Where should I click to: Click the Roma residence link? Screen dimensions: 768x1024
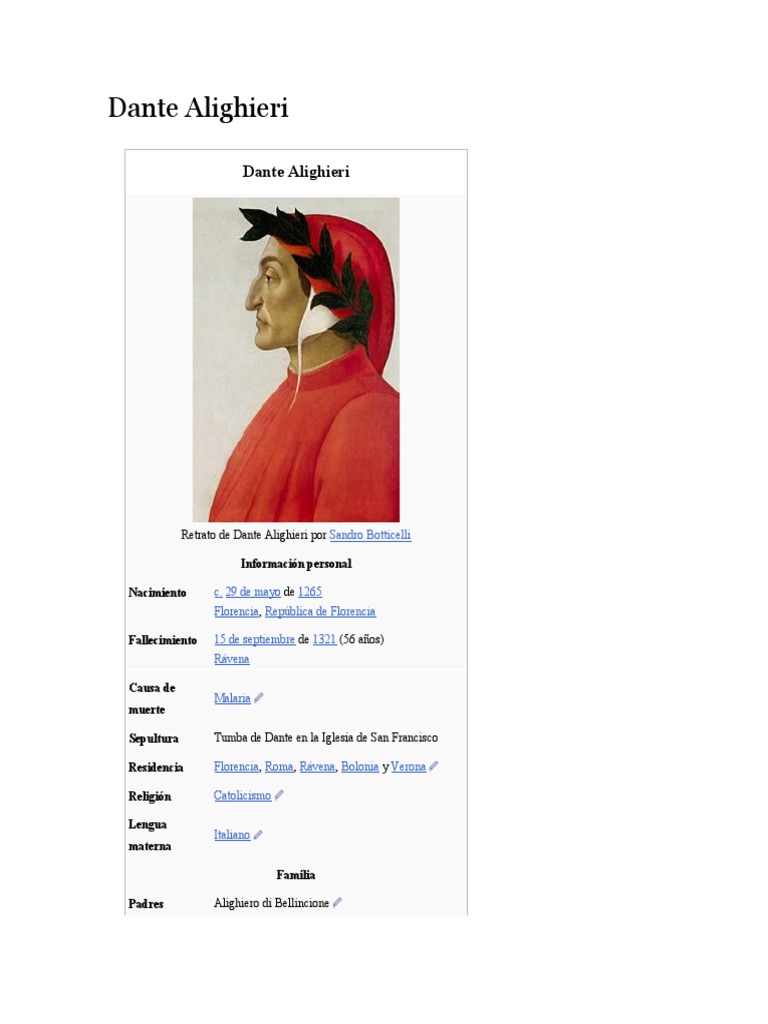point(279,767)
